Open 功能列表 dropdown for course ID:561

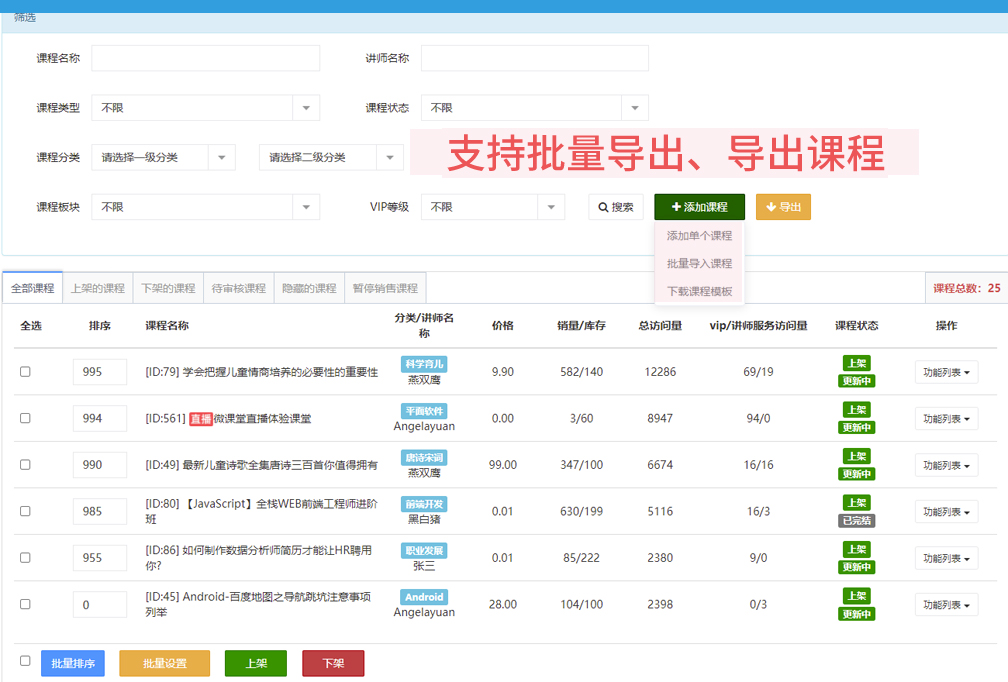click(946, 418)
